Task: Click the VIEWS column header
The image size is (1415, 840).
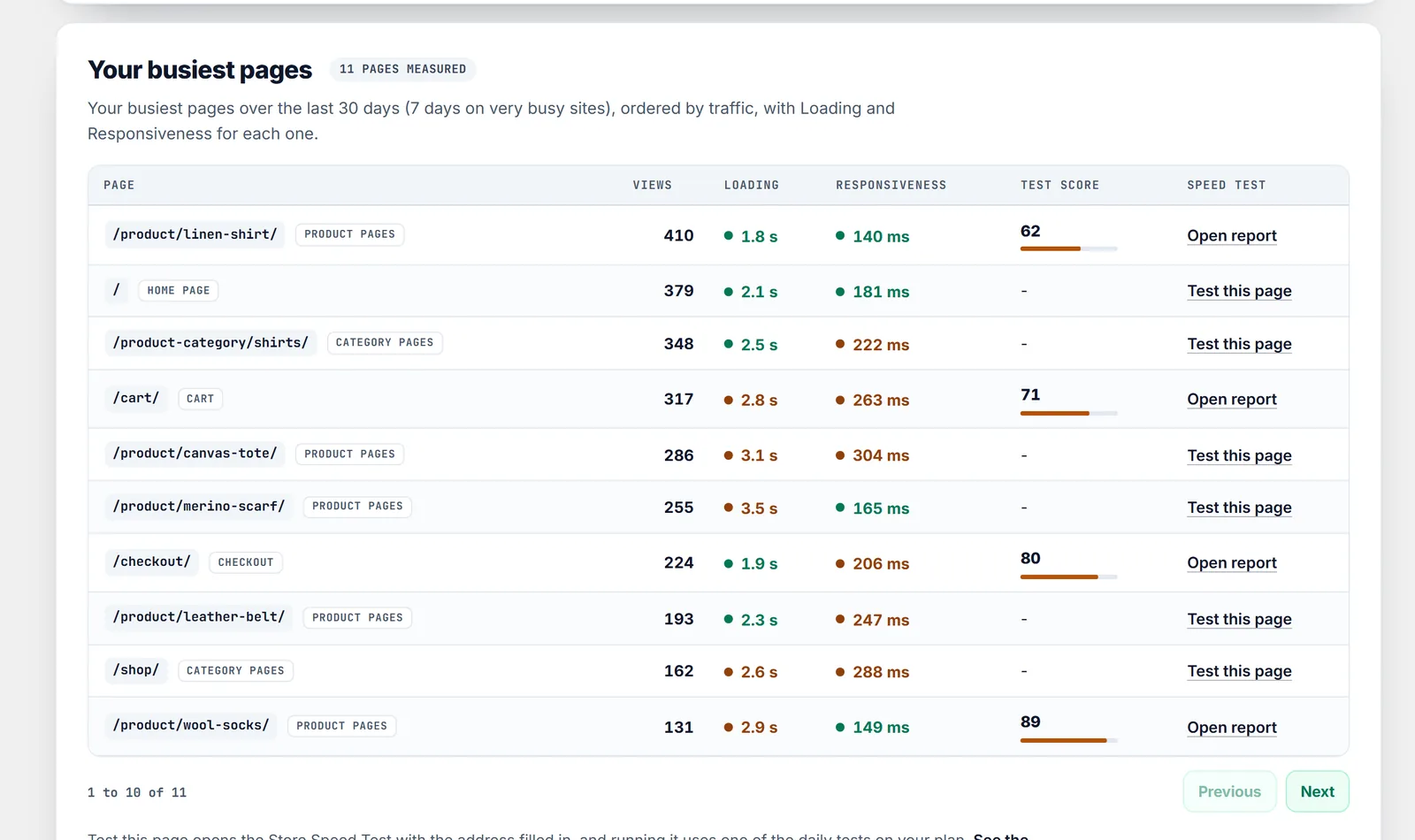Action: coord(652,185)
